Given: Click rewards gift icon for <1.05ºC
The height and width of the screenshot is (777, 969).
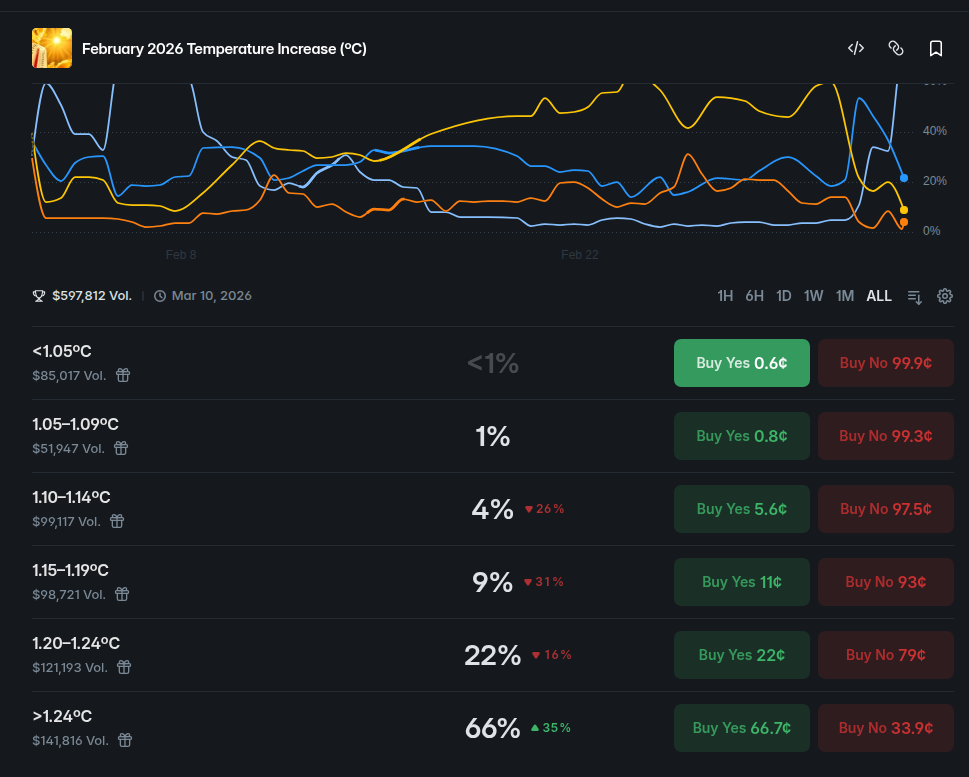Looking at the screenshot, I should 123,375.
